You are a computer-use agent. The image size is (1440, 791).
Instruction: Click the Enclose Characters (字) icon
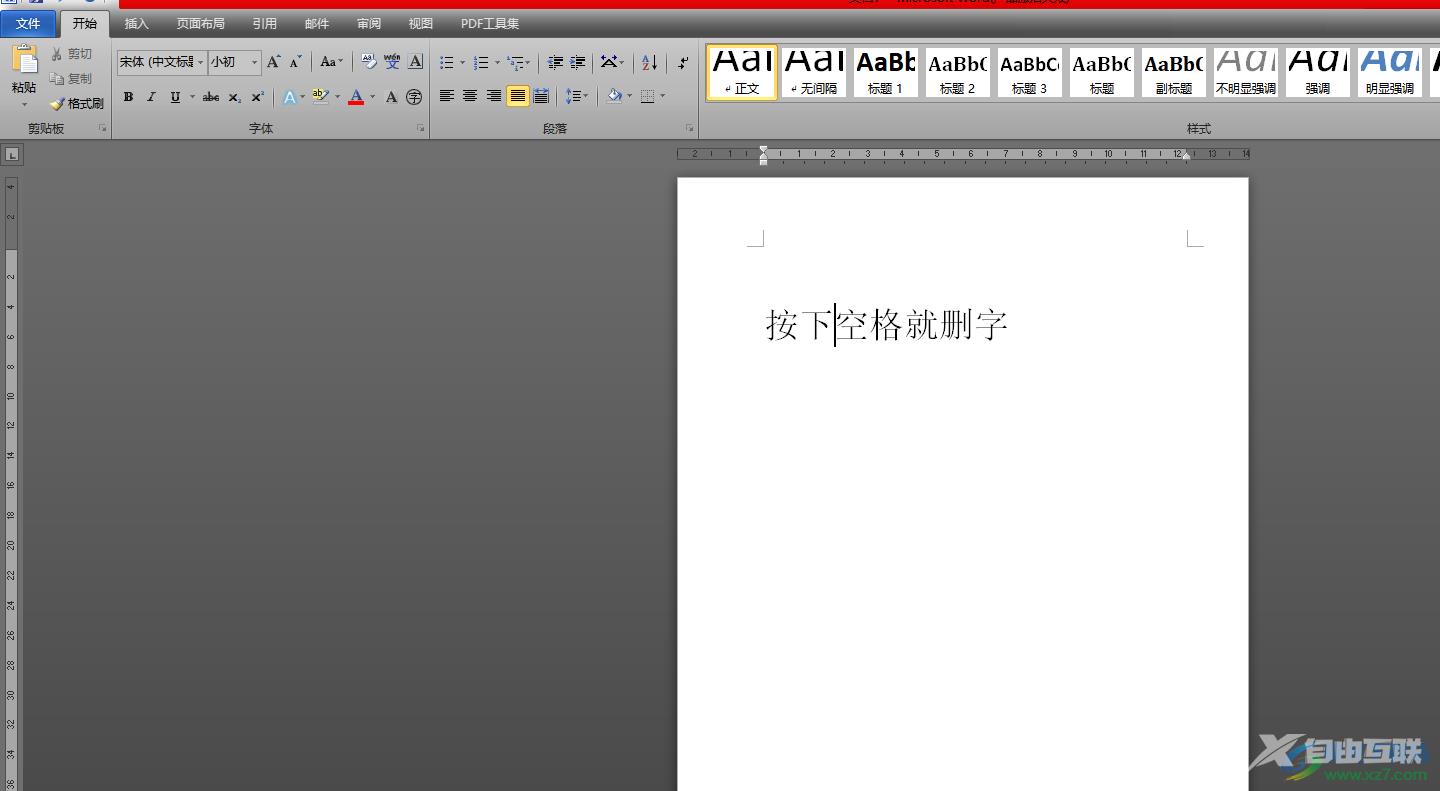(x=414, y=97)
